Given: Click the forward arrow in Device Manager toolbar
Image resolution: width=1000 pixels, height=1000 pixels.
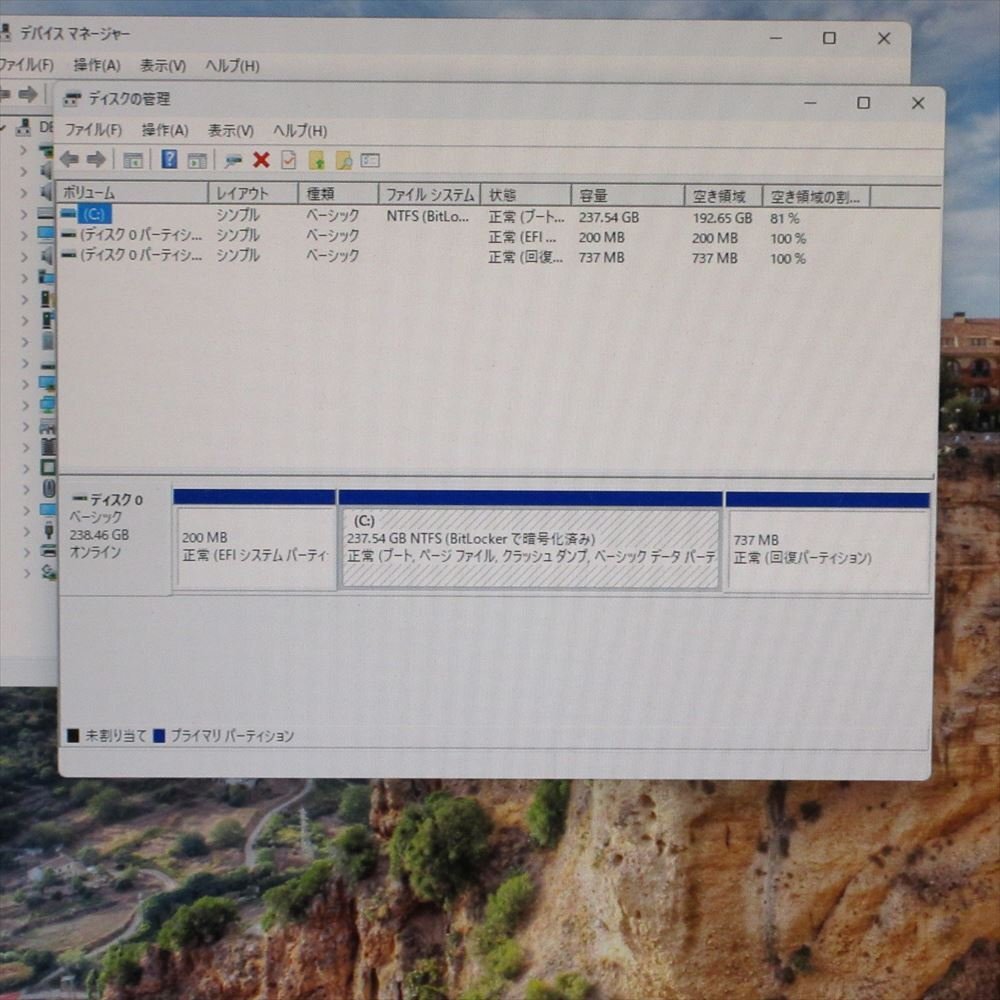Looking at the screenshot, I should 28,95.
